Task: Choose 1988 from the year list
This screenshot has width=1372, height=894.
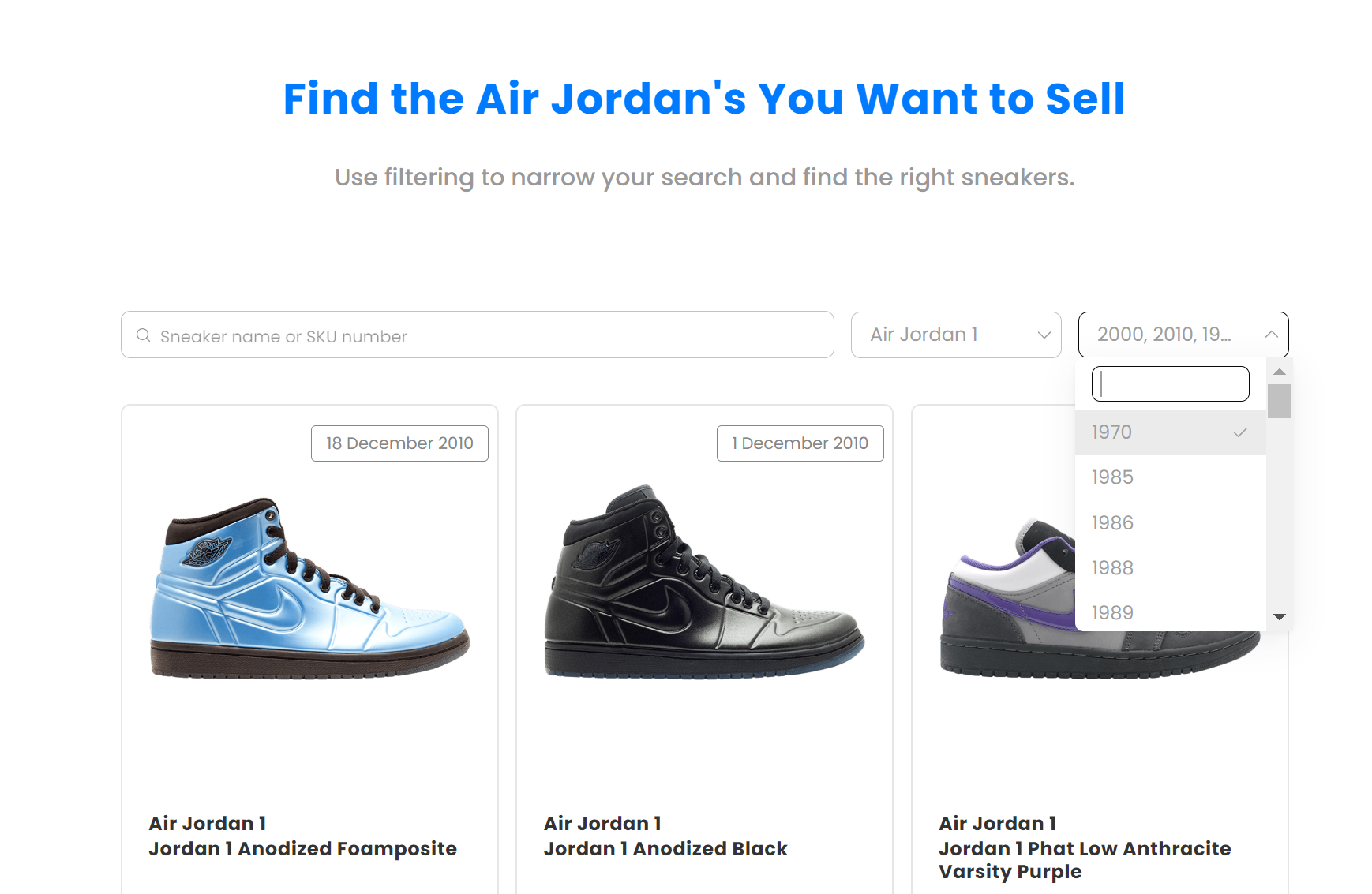Action: pos(1171,567)
